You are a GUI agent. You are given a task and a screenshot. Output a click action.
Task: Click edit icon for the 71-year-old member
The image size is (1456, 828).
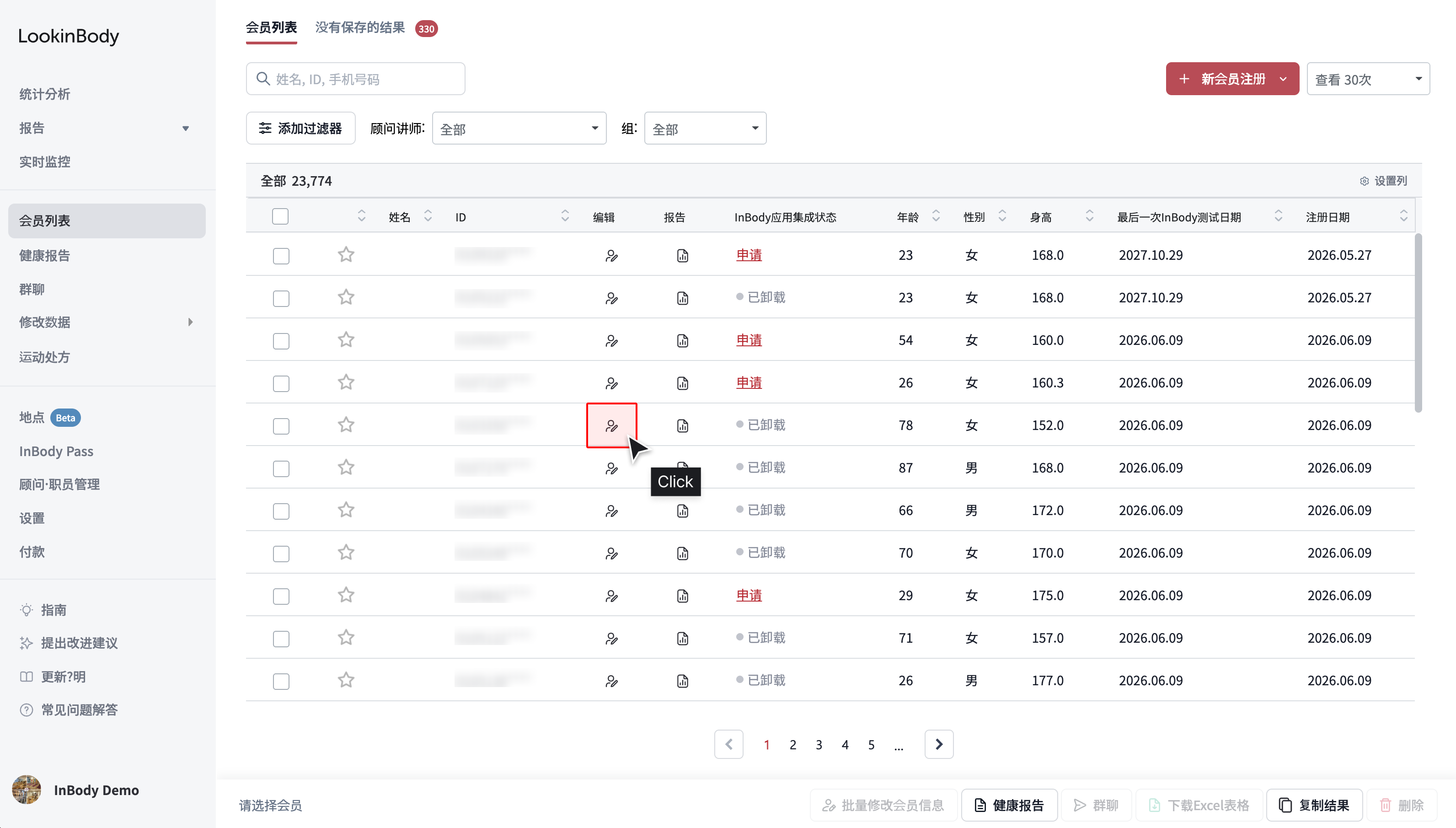point(611,639)
